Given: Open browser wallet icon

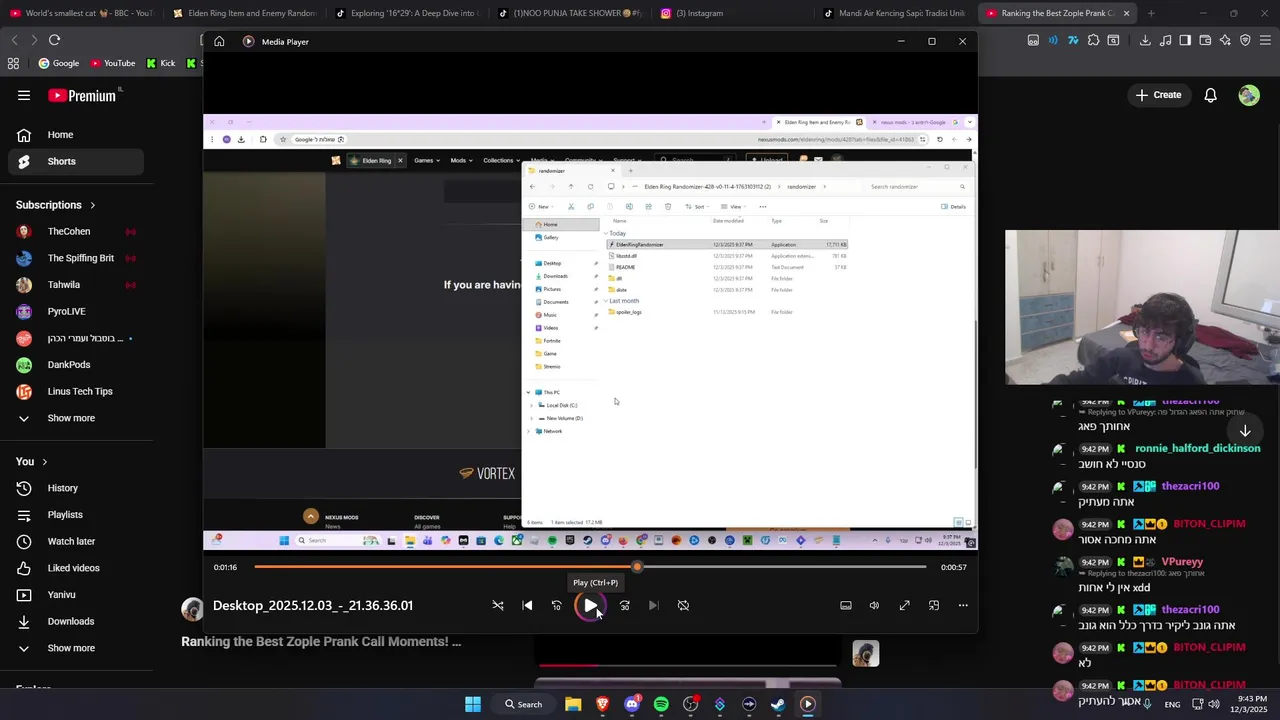Looking at the screenshot, I should pos(1205,40).
